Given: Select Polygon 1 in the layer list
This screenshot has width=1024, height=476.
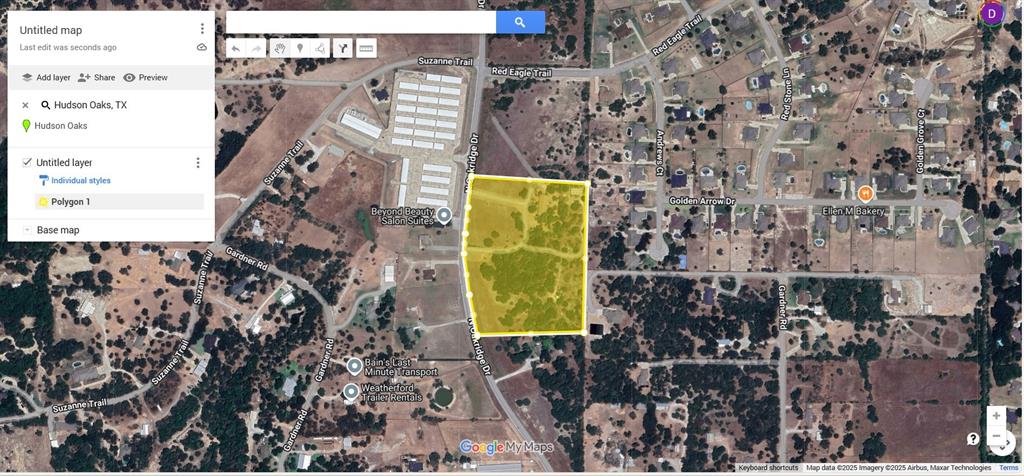Looking at the screenshot, I should (71, 202).
